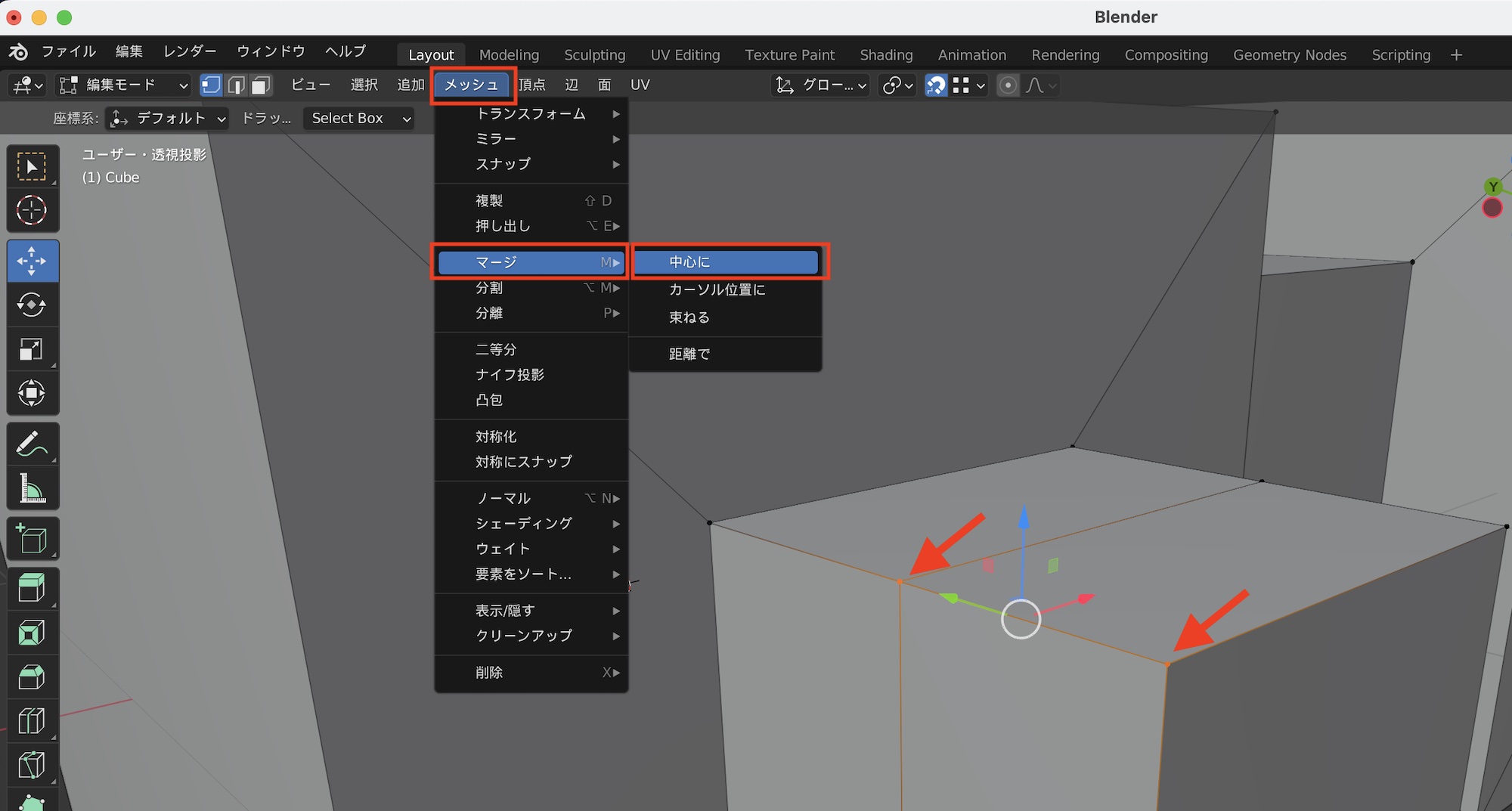Image resolution: width=1512 pixels, height=811 pixels.
Task: Click the 選択 header menu
Action: coord(364,85)
